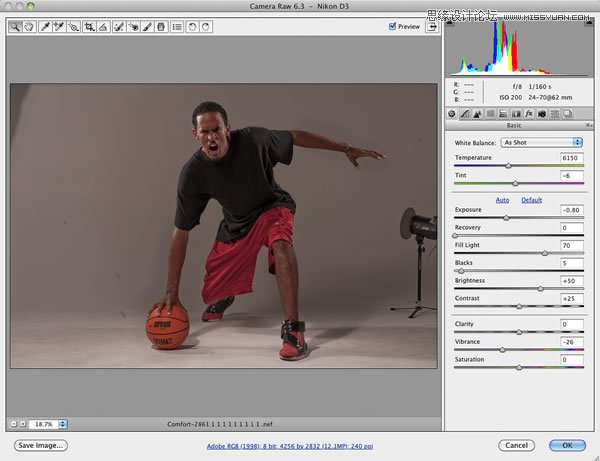Select the Straighten tool
Screen dimensions: 600x461
click(x=103, y=27)
